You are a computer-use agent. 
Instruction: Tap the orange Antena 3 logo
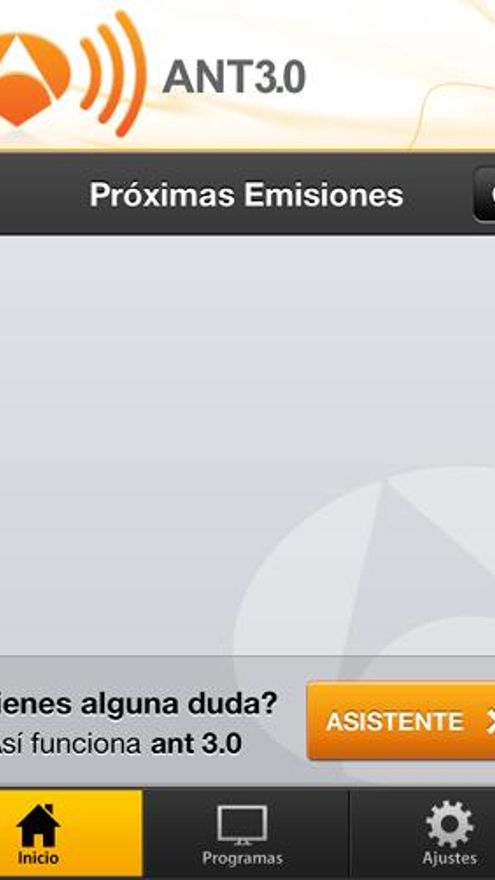[x=34, y=77]
